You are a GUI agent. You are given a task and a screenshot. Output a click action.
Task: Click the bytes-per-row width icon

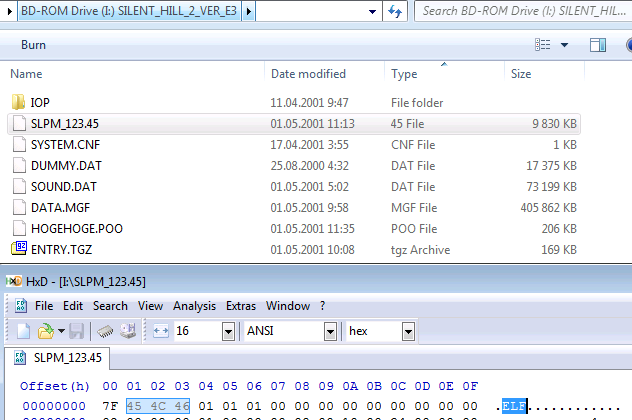(161, 331)
